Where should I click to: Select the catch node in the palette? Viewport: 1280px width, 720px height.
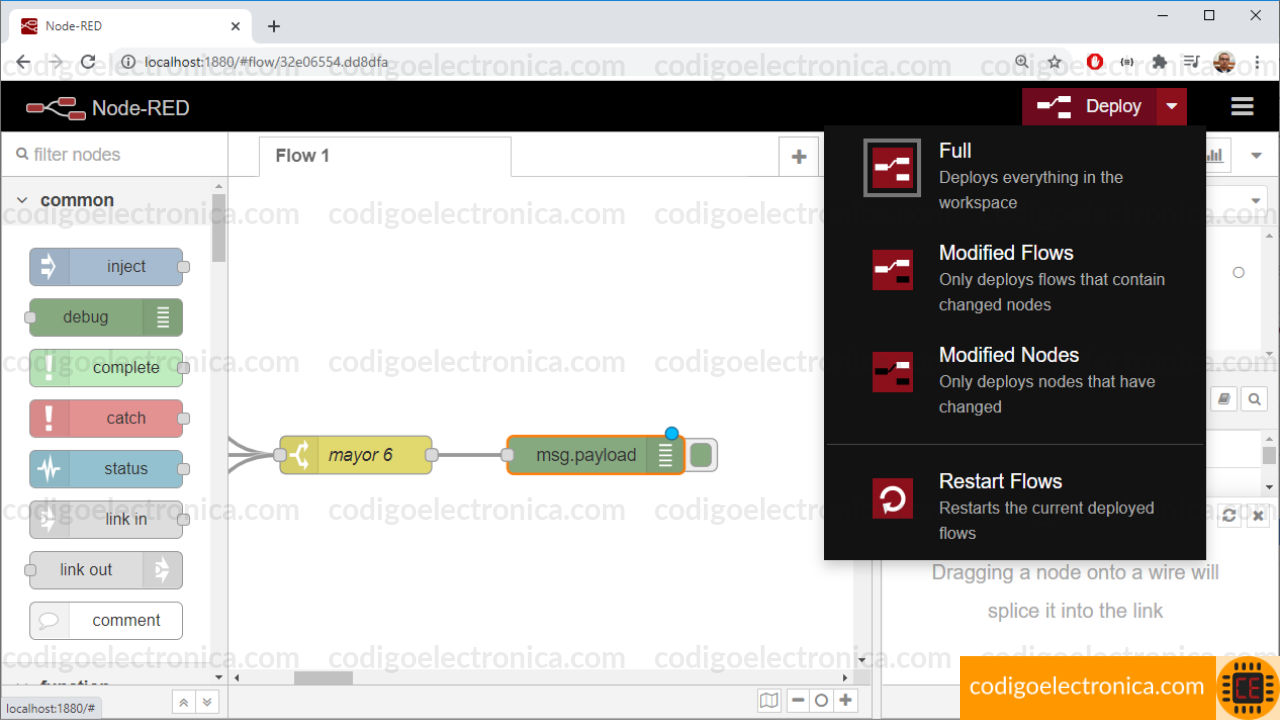click(x=106, y=418)
